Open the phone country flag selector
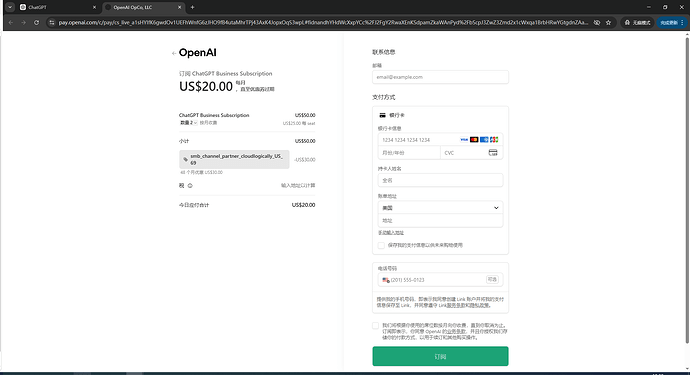The width and height of the screenshot is (690, 375). click(x=386, y=280)
